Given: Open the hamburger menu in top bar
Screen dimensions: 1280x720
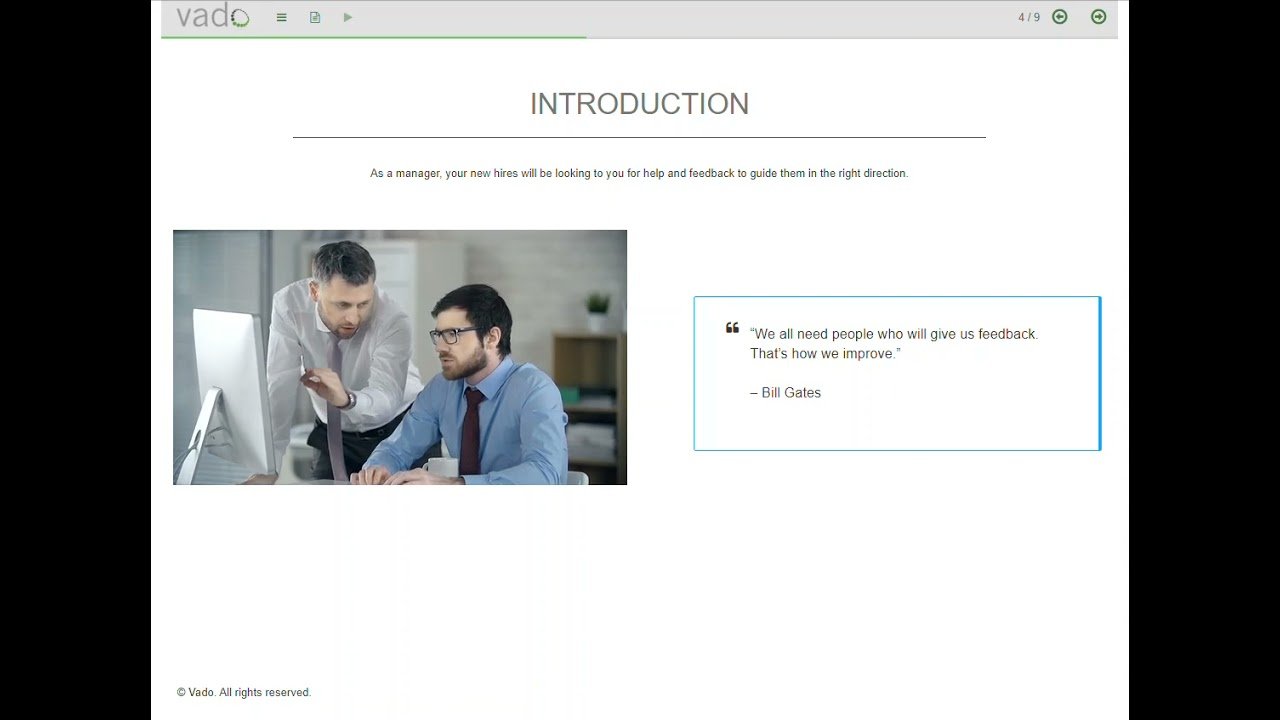Looking at the screenshot, I should (x=281, y=17).
